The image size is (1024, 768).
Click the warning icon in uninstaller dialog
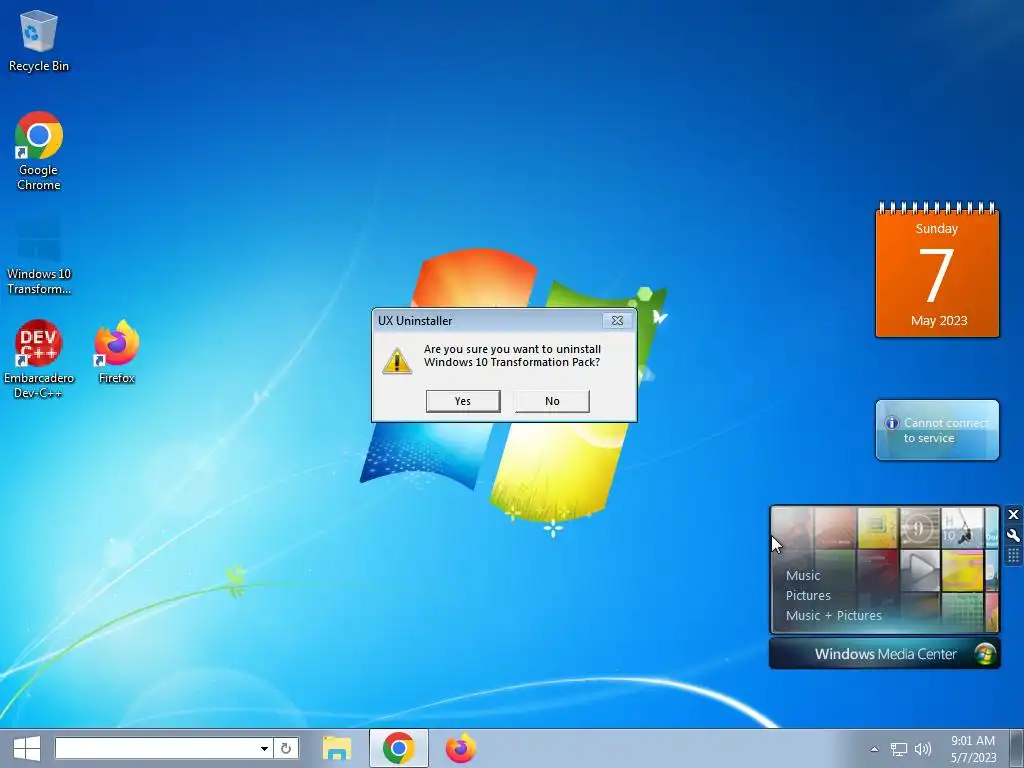point(396,360)
